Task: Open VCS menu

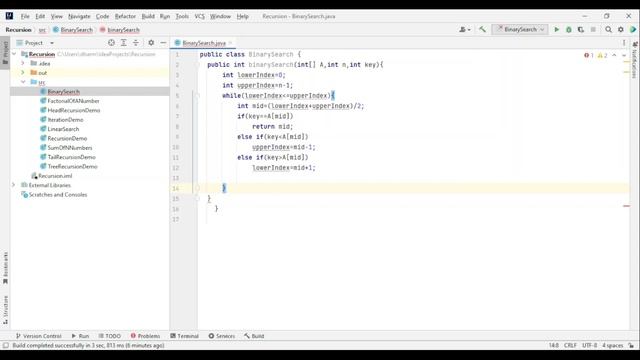Action: point(199,16)
